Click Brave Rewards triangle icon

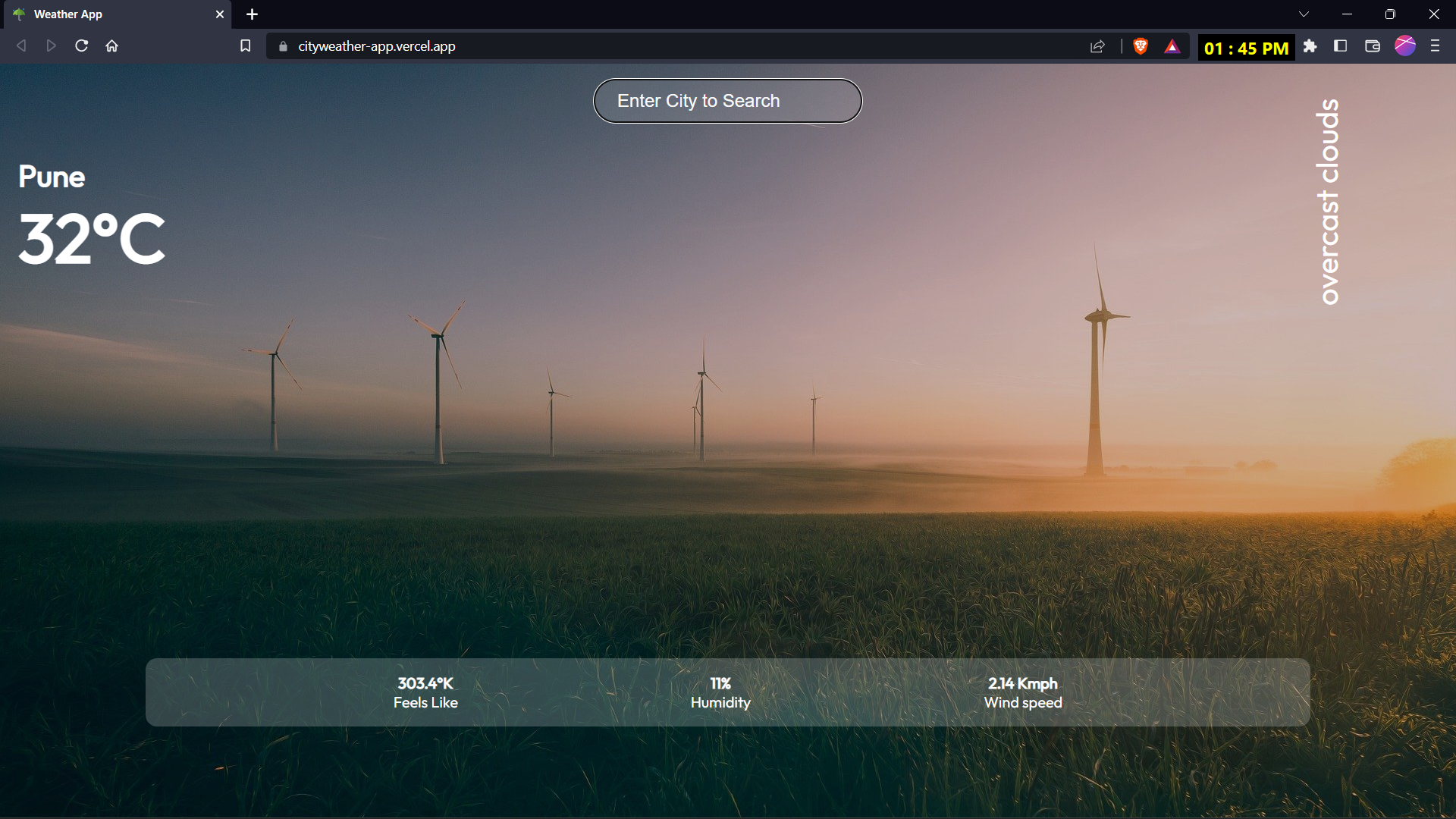pyautogui.click(x=1172, y=46)
